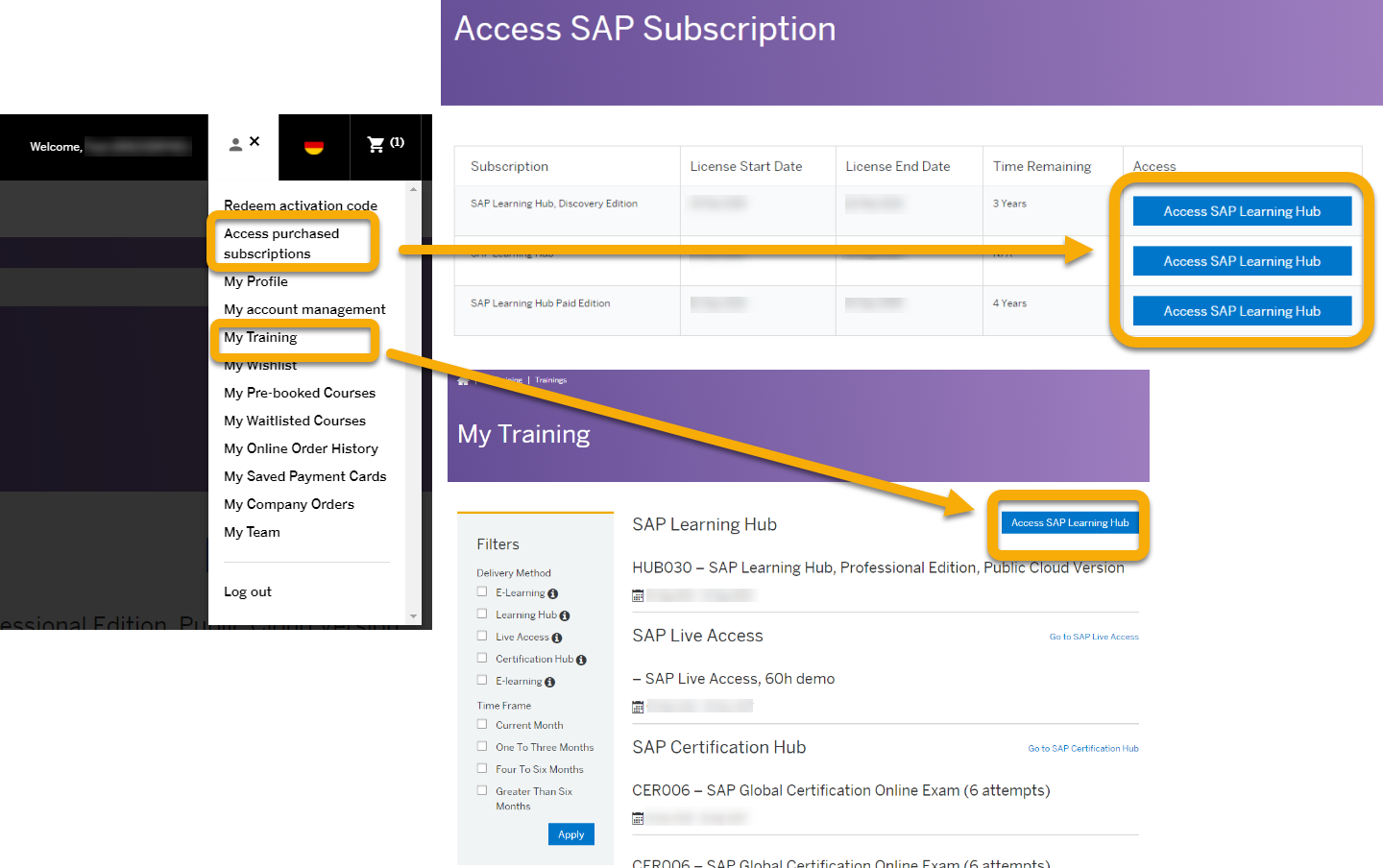Viewport: 1383px width, 868px height.
Task: Click License Start Date column header
Action: tap(746, 166)
